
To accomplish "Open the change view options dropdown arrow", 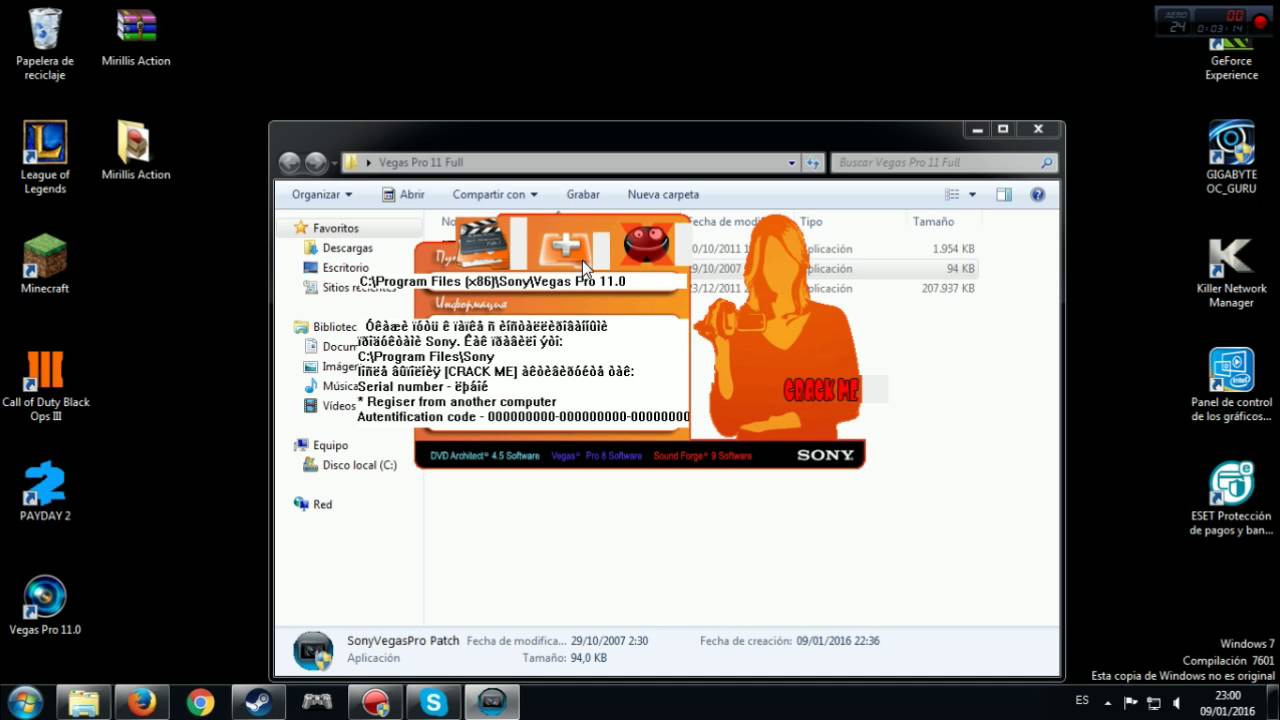I will [972, 195].
